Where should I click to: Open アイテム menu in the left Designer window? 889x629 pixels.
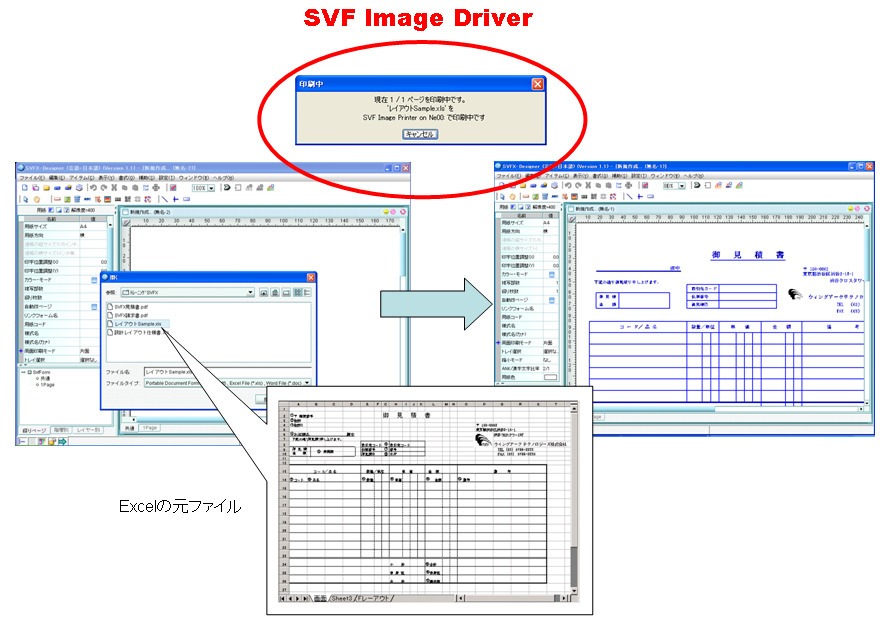tap(82, 178)
